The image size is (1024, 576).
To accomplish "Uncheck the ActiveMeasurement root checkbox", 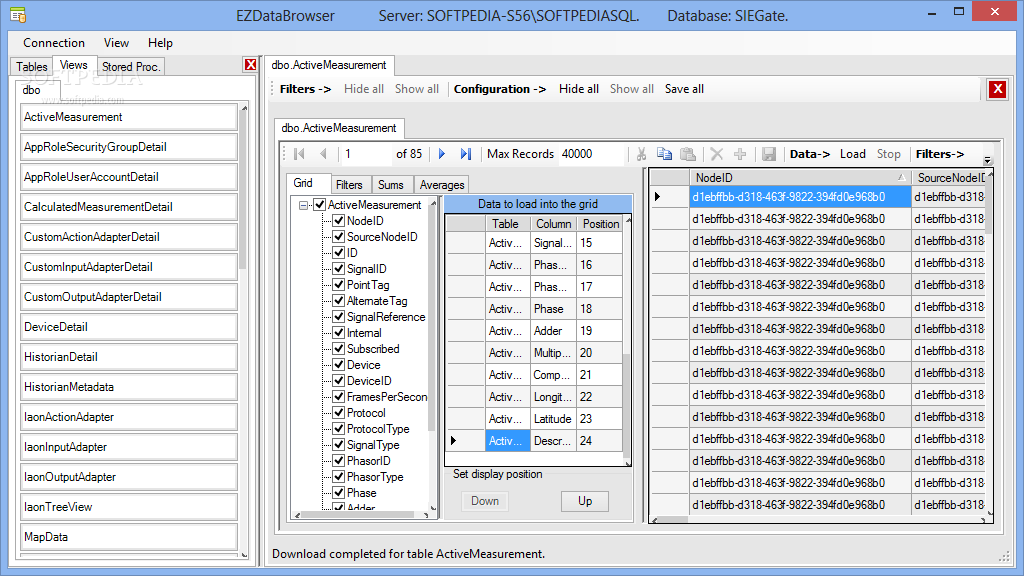I will pyautogui.click(x=319, y=204).
